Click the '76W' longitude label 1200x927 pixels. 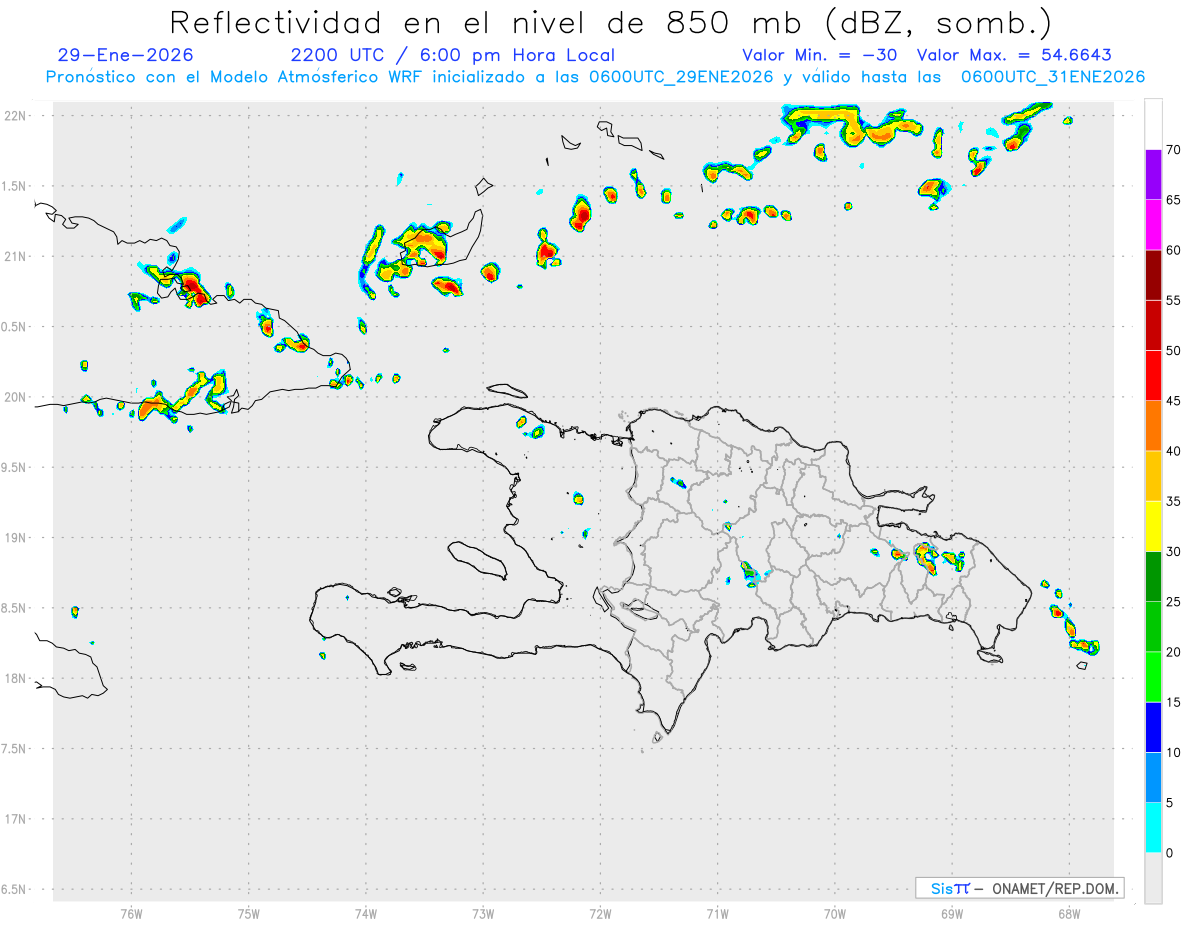[x=131, y=914]
